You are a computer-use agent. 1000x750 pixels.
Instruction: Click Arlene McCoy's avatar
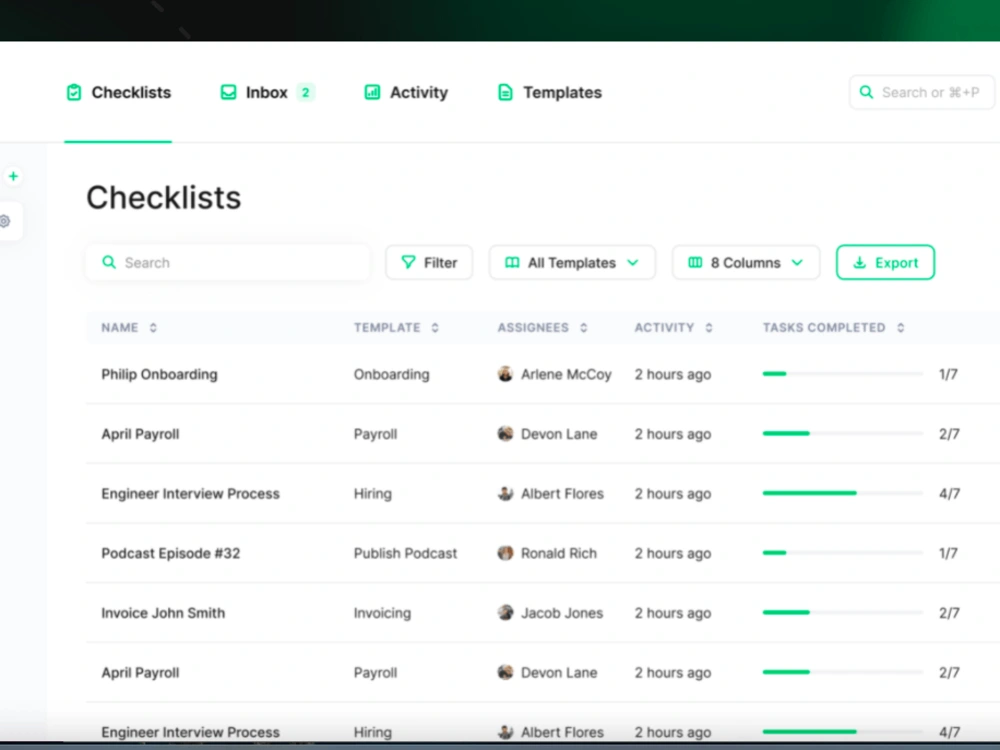tap(505, 374)
